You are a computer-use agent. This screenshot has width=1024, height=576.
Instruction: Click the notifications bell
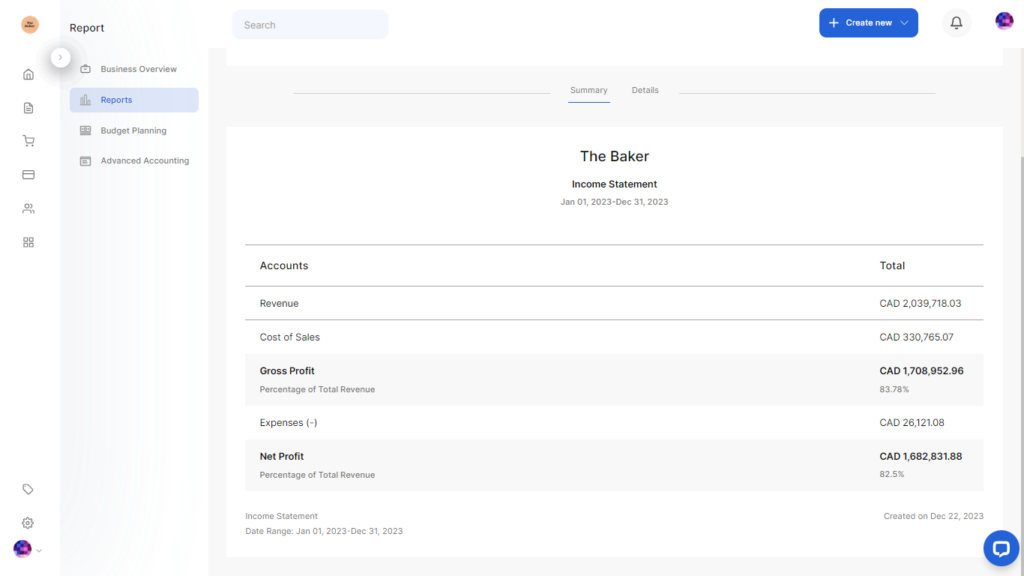coord(955,22)
